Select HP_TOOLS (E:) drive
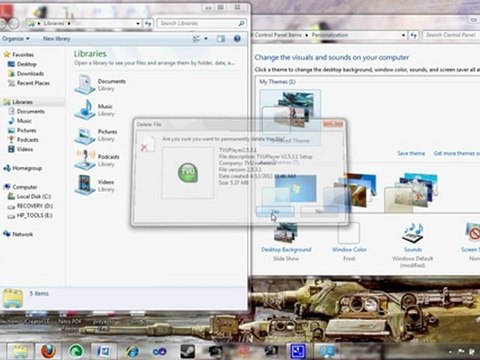This screenshot has height=360, width=480. [34, 215]
